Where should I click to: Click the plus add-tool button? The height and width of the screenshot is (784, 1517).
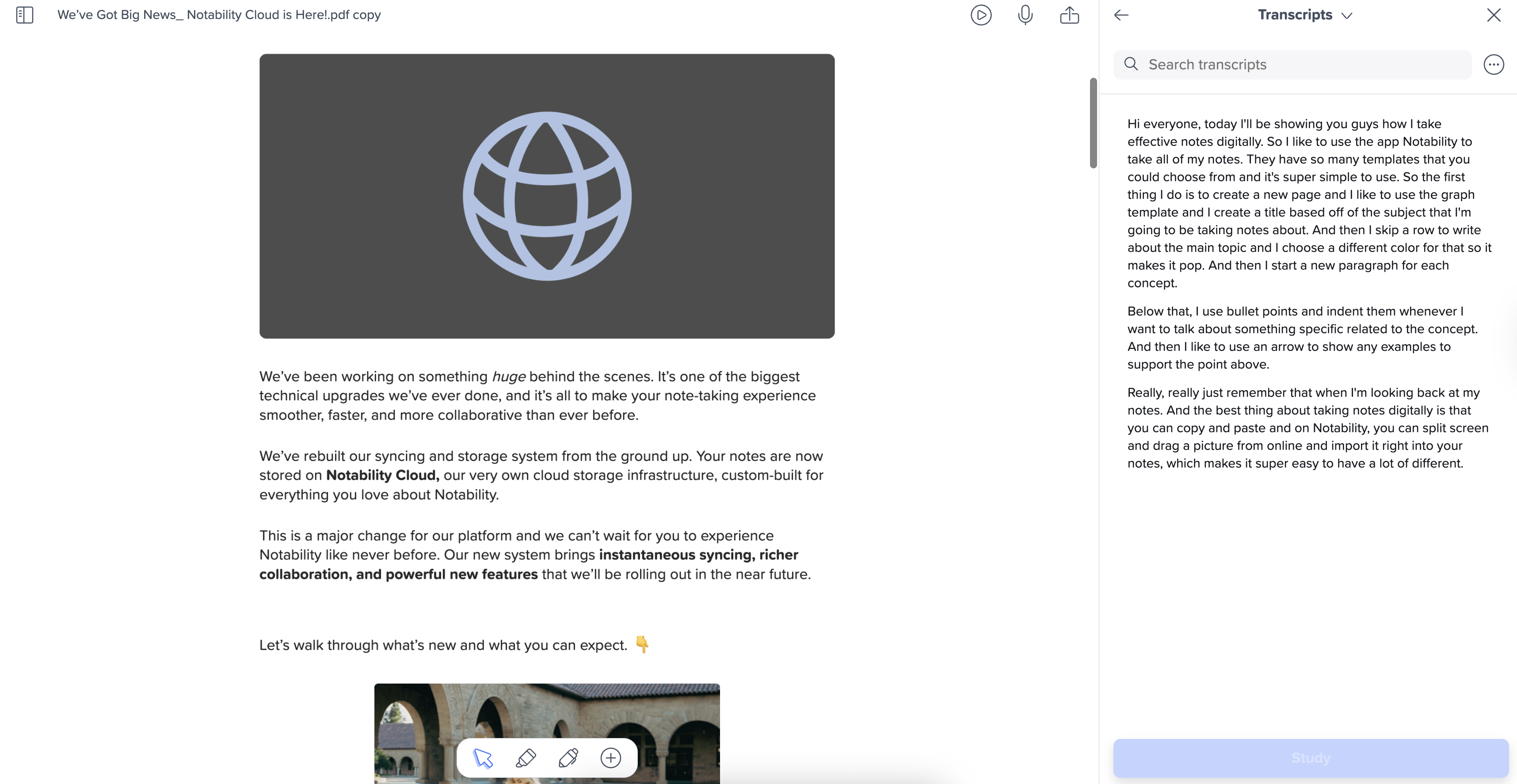coord(610,757)
